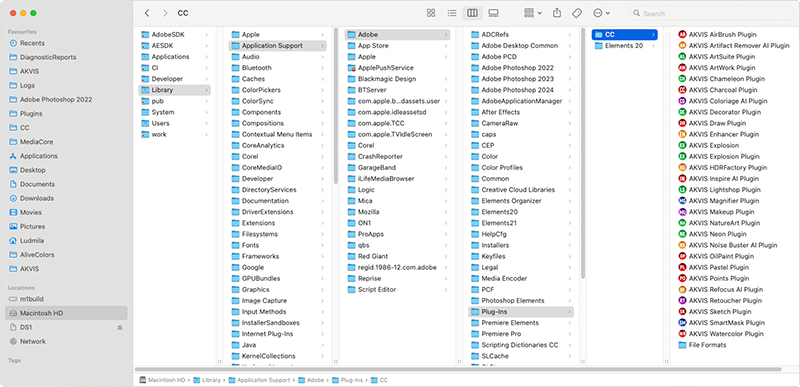Open the More actions ellipsis menu
The height and width of the screenshot is (387, 800).
point(601,13)
